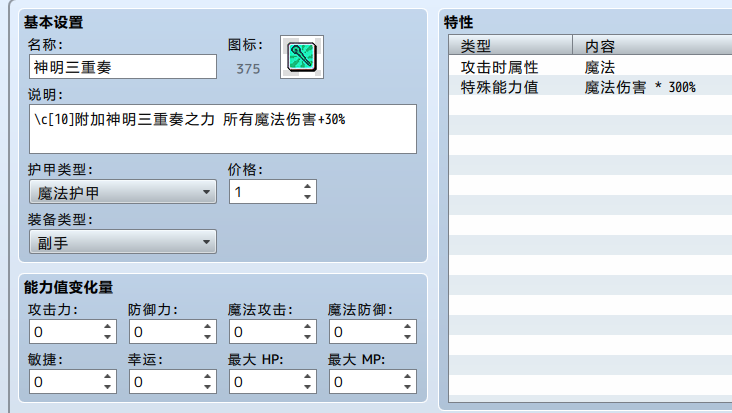The width and height of the screenshot is (732, 413).
Task: Decrease 最大 HP with the down arrow
Action: coord(307,387)
